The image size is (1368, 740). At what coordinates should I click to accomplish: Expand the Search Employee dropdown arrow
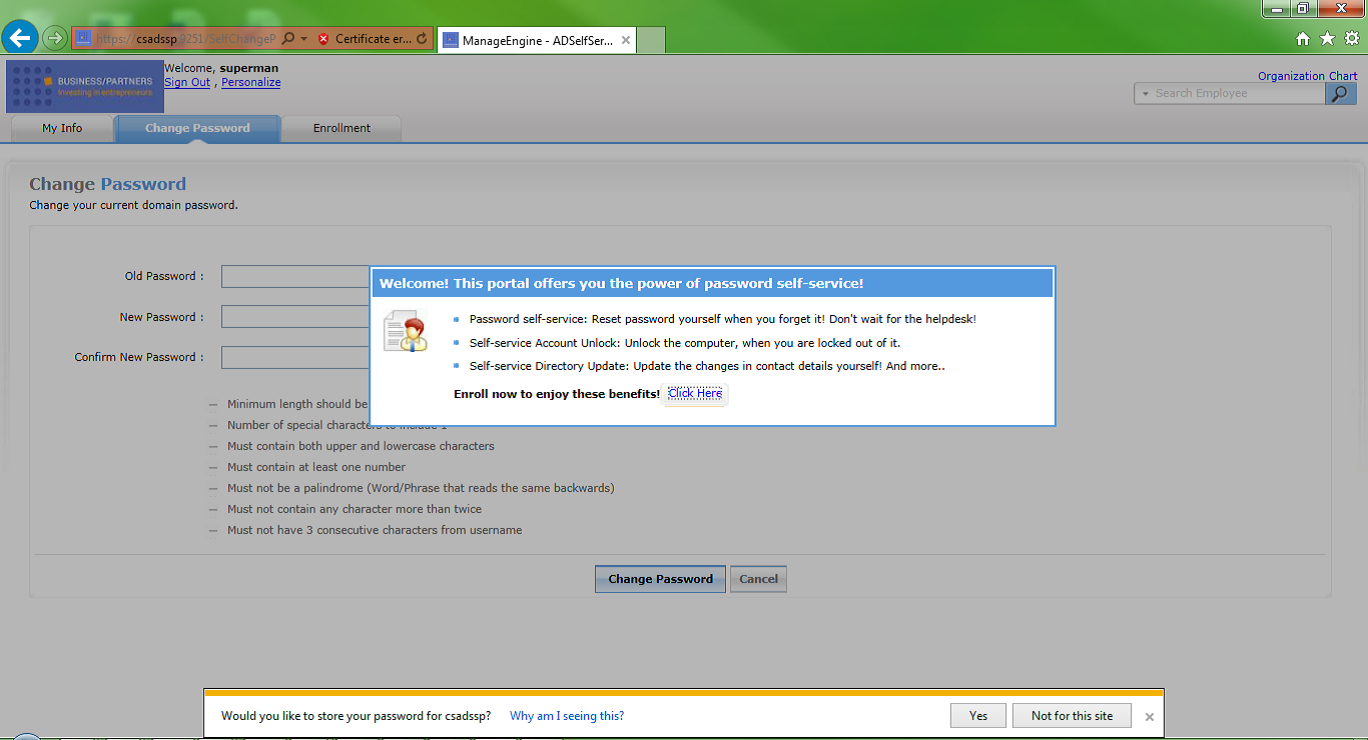coord(1144,93)
